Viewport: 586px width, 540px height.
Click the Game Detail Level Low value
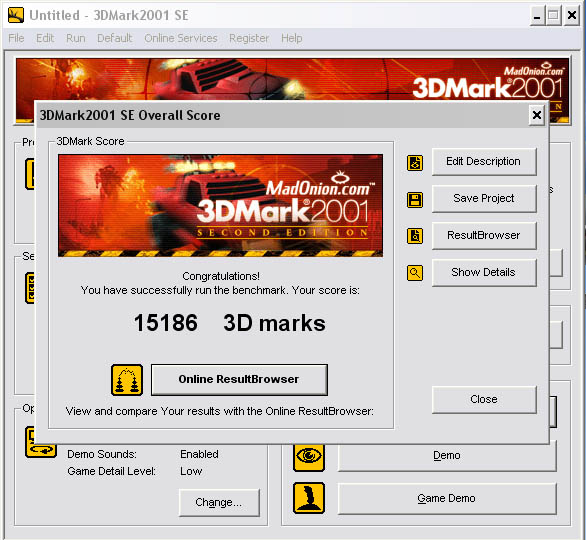tap(191, 471)
